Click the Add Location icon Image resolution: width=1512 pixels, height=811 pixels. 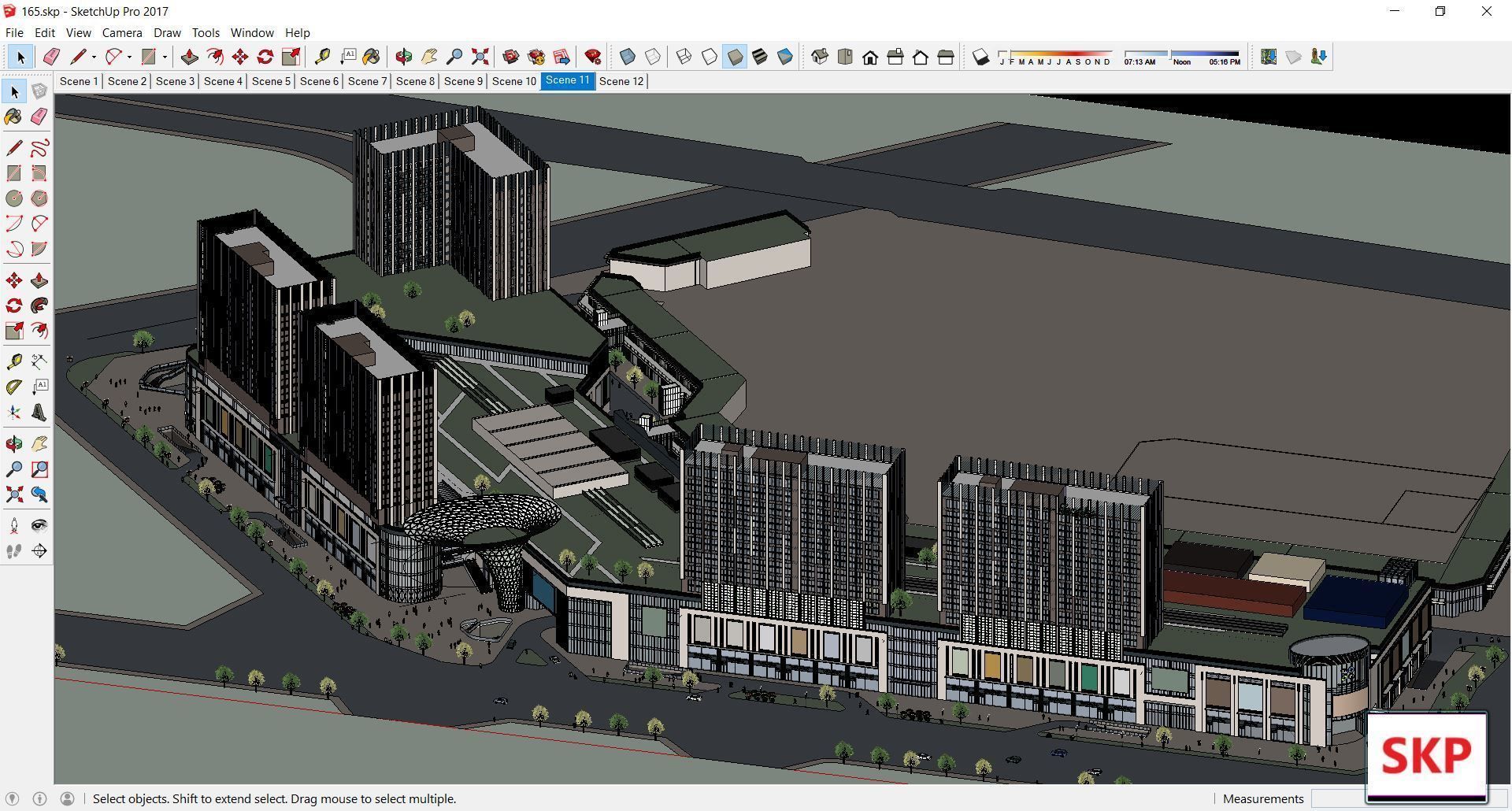[1269, 57]
